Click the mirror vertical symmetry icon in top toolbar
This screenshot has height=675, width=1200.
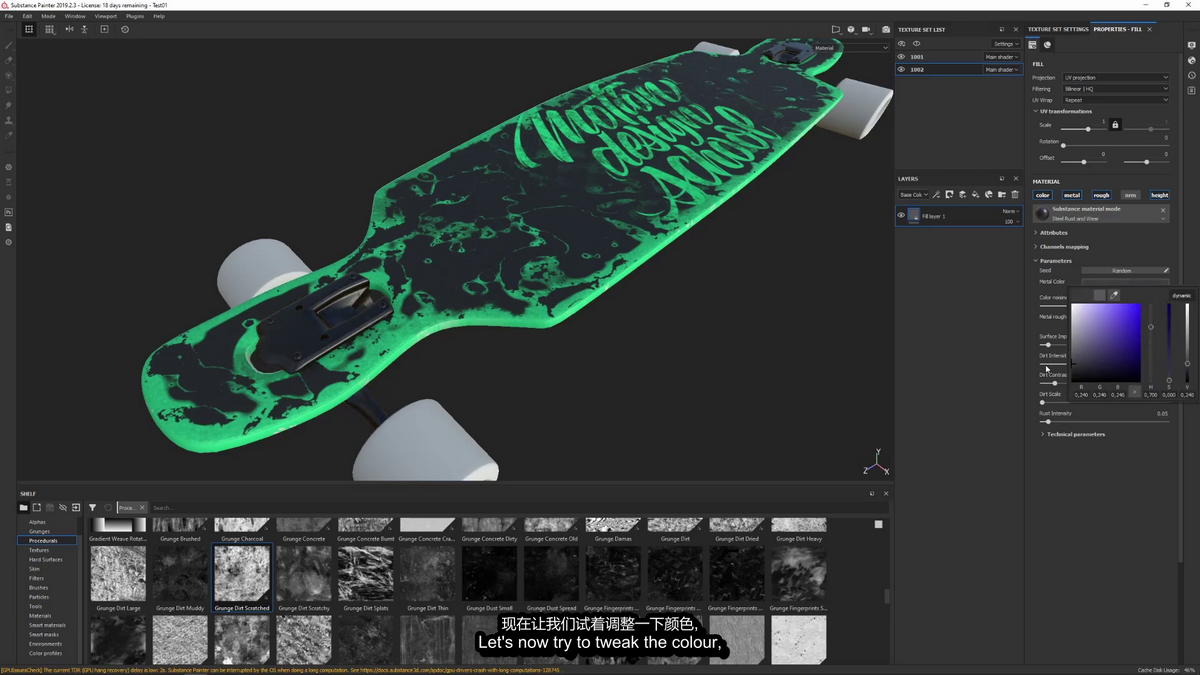(84, 29)
